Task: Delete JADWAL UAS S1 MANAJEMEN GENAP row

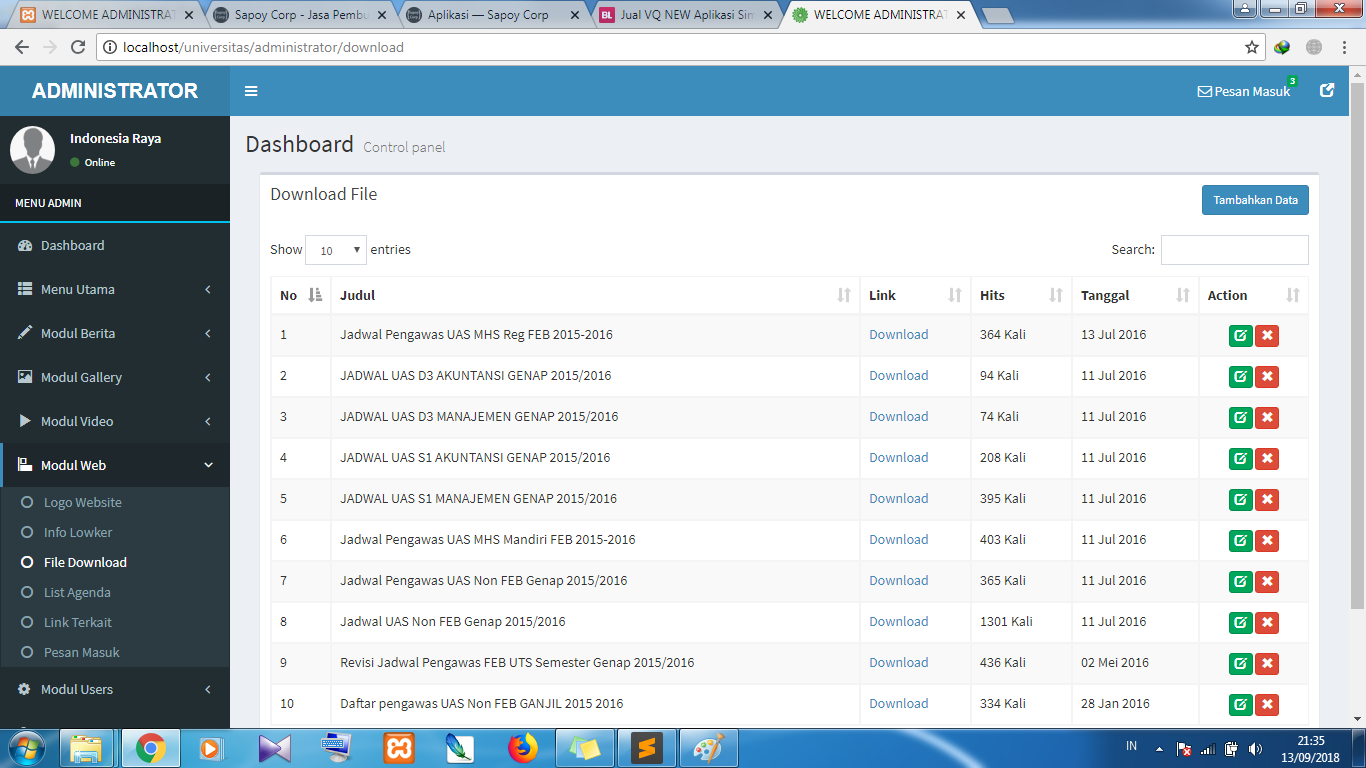Action: click(x=1267, y=500)
